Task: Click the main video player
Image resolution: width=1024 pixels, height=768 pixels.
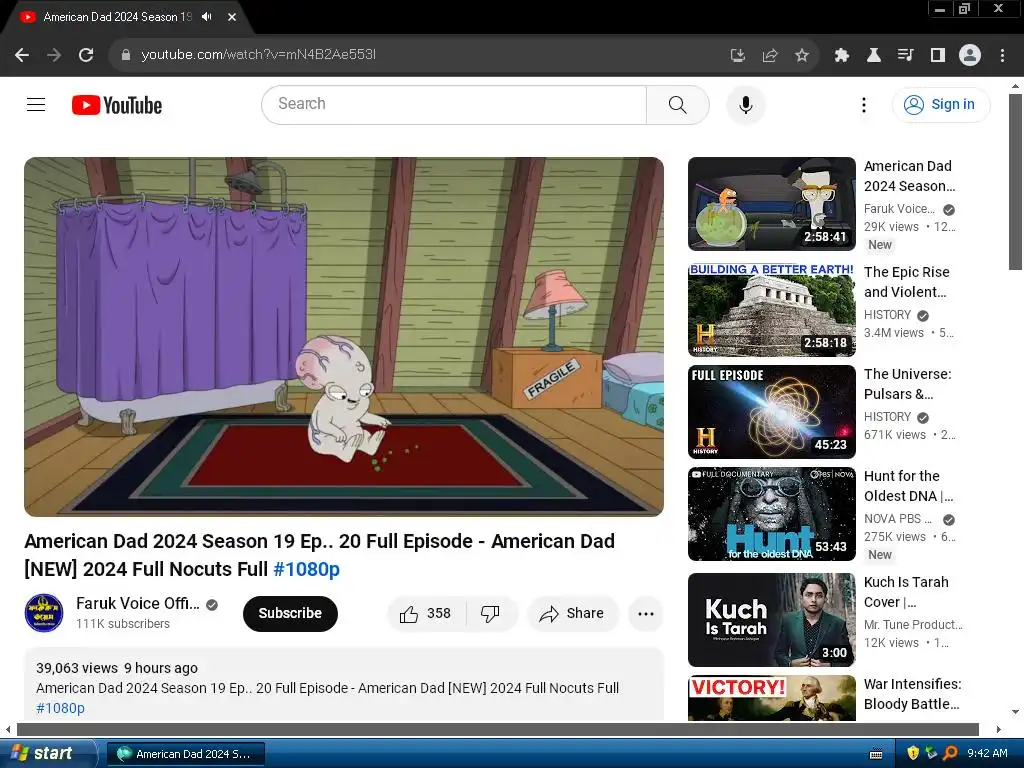Action: tap(344, 336)
